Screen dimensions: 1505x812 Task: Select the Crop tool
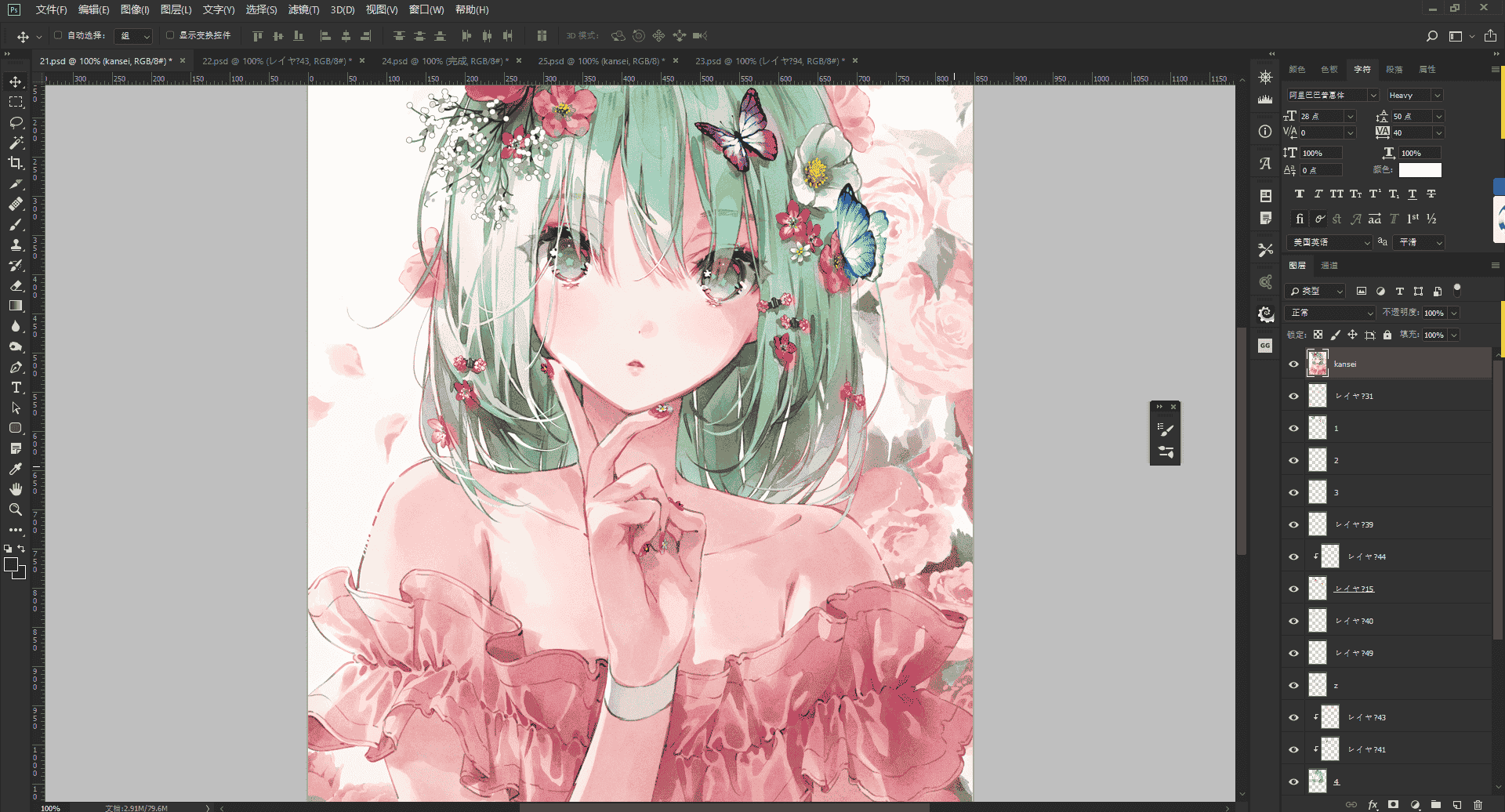coord(16,163)
